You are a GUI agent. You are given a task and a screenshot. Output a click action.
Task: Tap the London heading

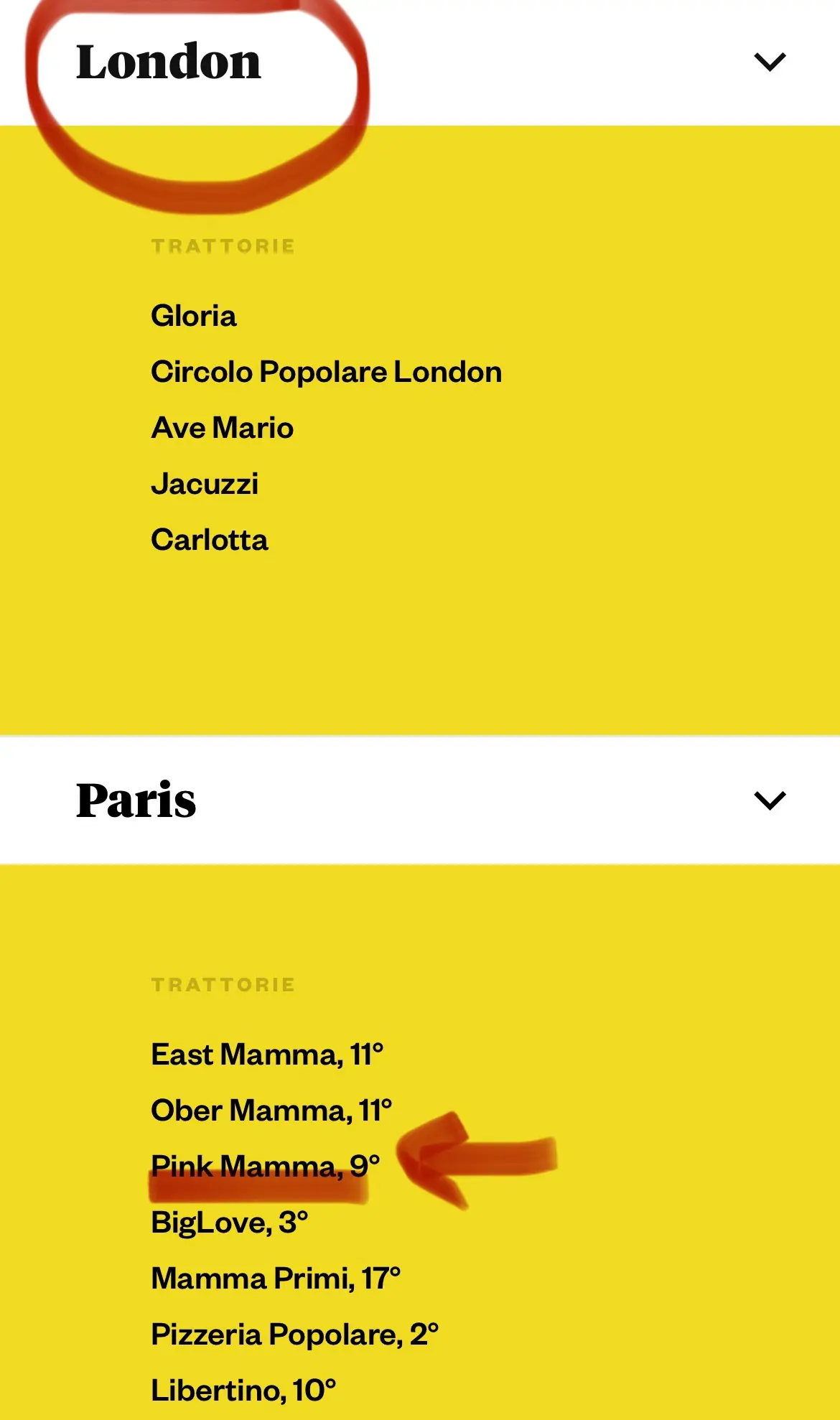point(169,62)
